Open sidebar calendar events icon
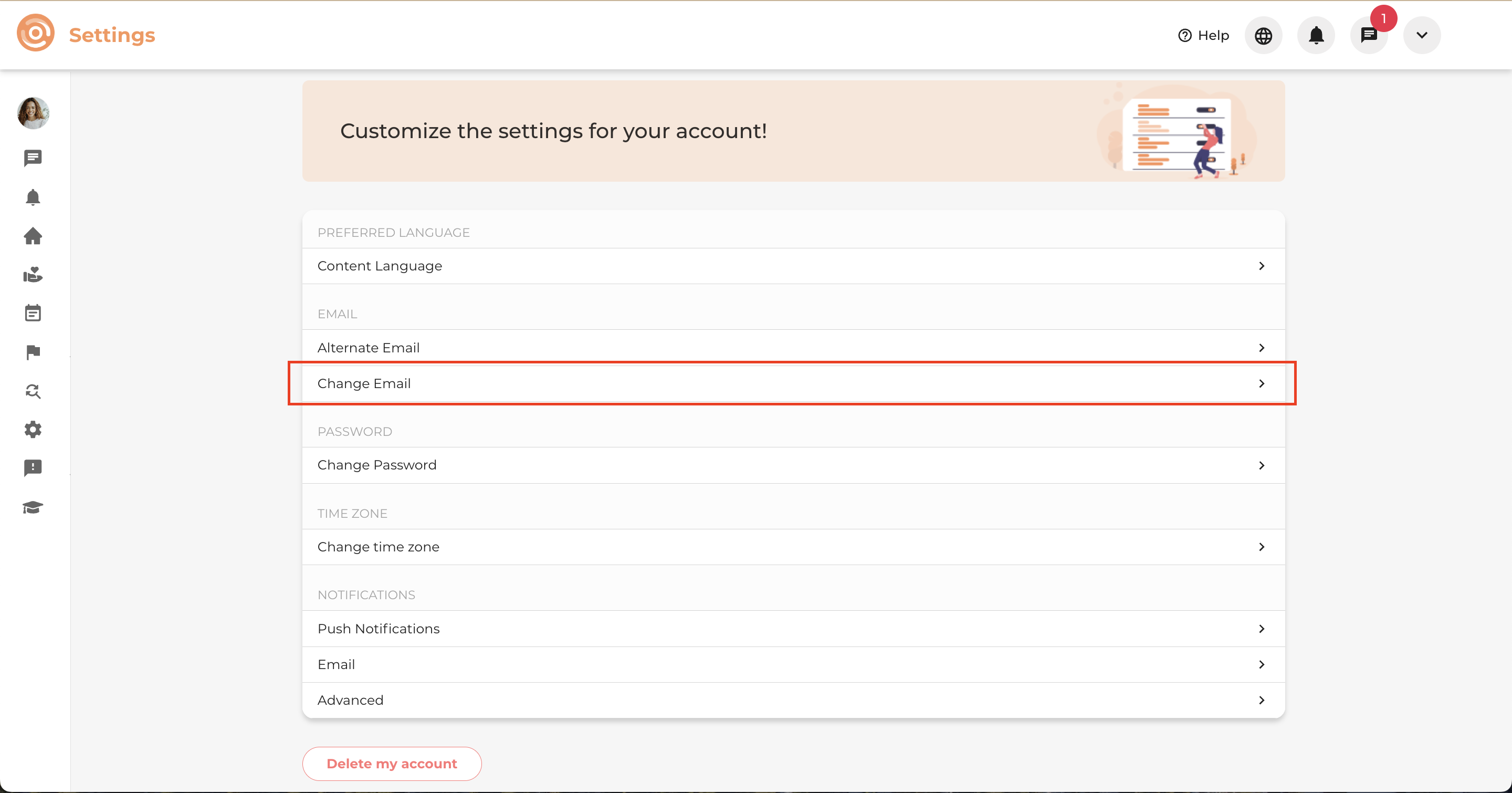 [x=33, y=313]
